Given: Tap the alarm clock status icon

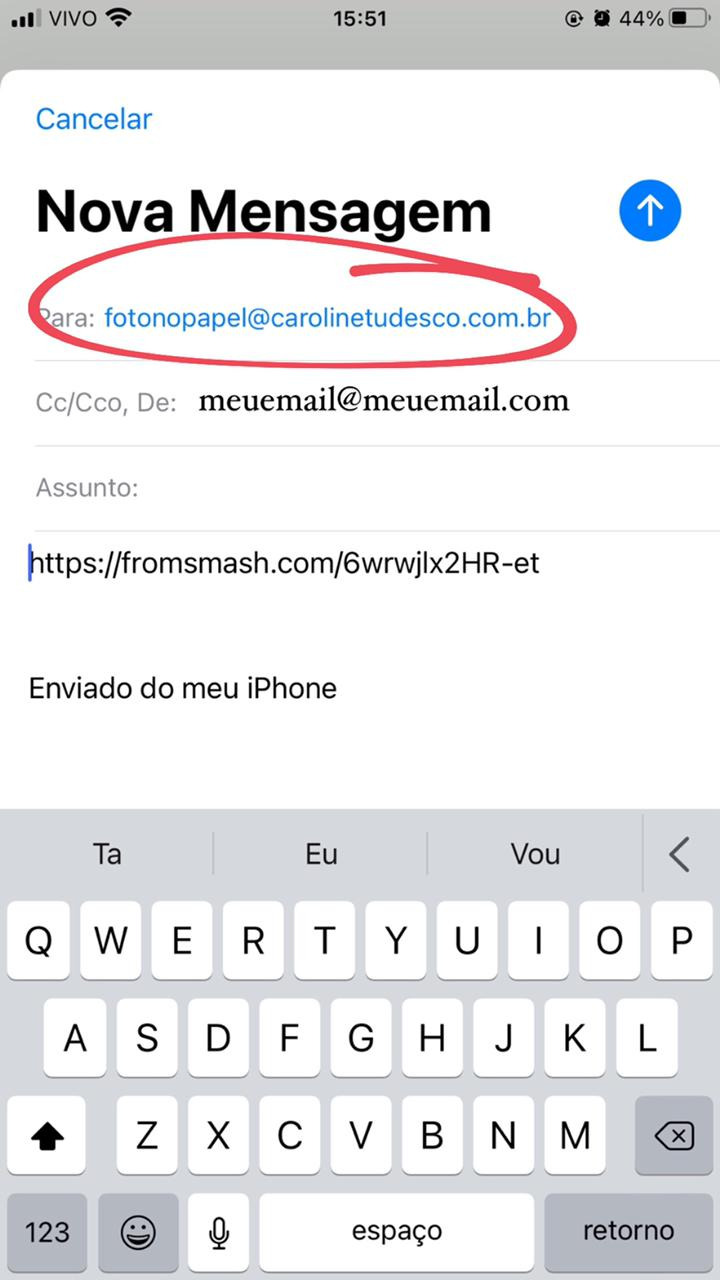Looking at the screenshot, I should [x=602, y=18].
